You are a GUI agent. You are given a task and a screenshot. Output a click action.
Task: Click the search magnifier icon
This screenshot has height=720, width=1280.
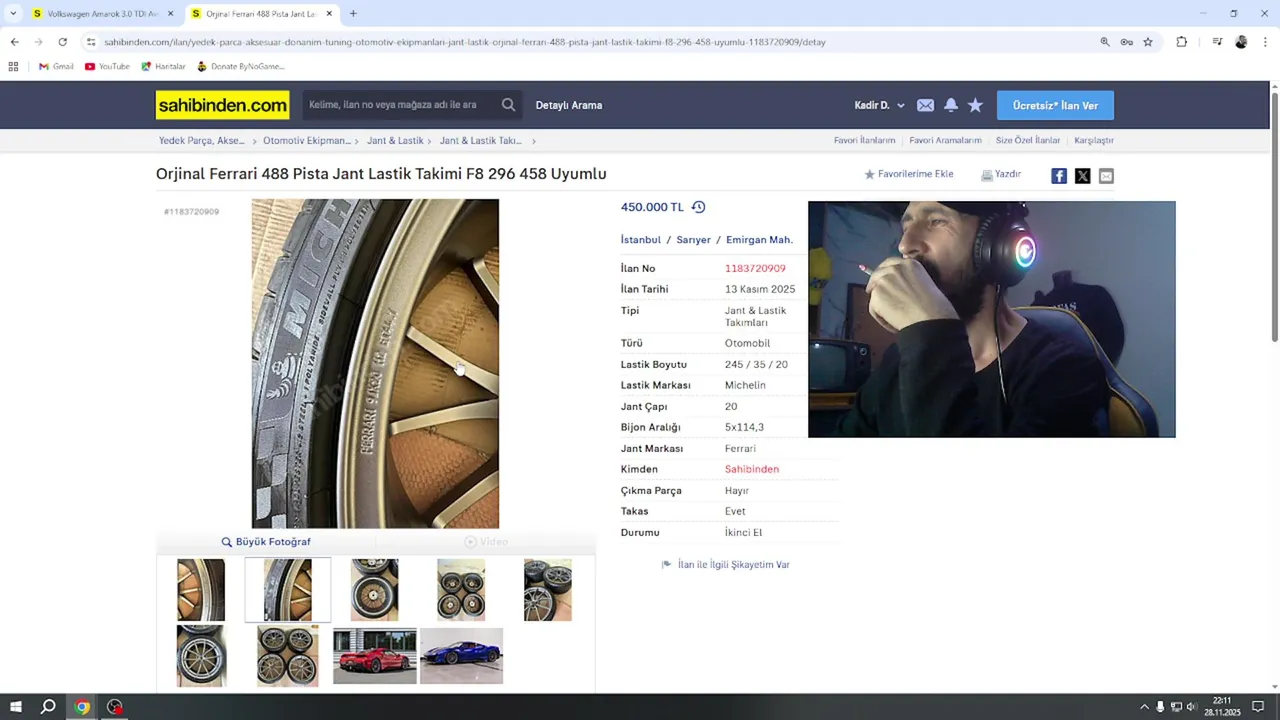point(508,105)
